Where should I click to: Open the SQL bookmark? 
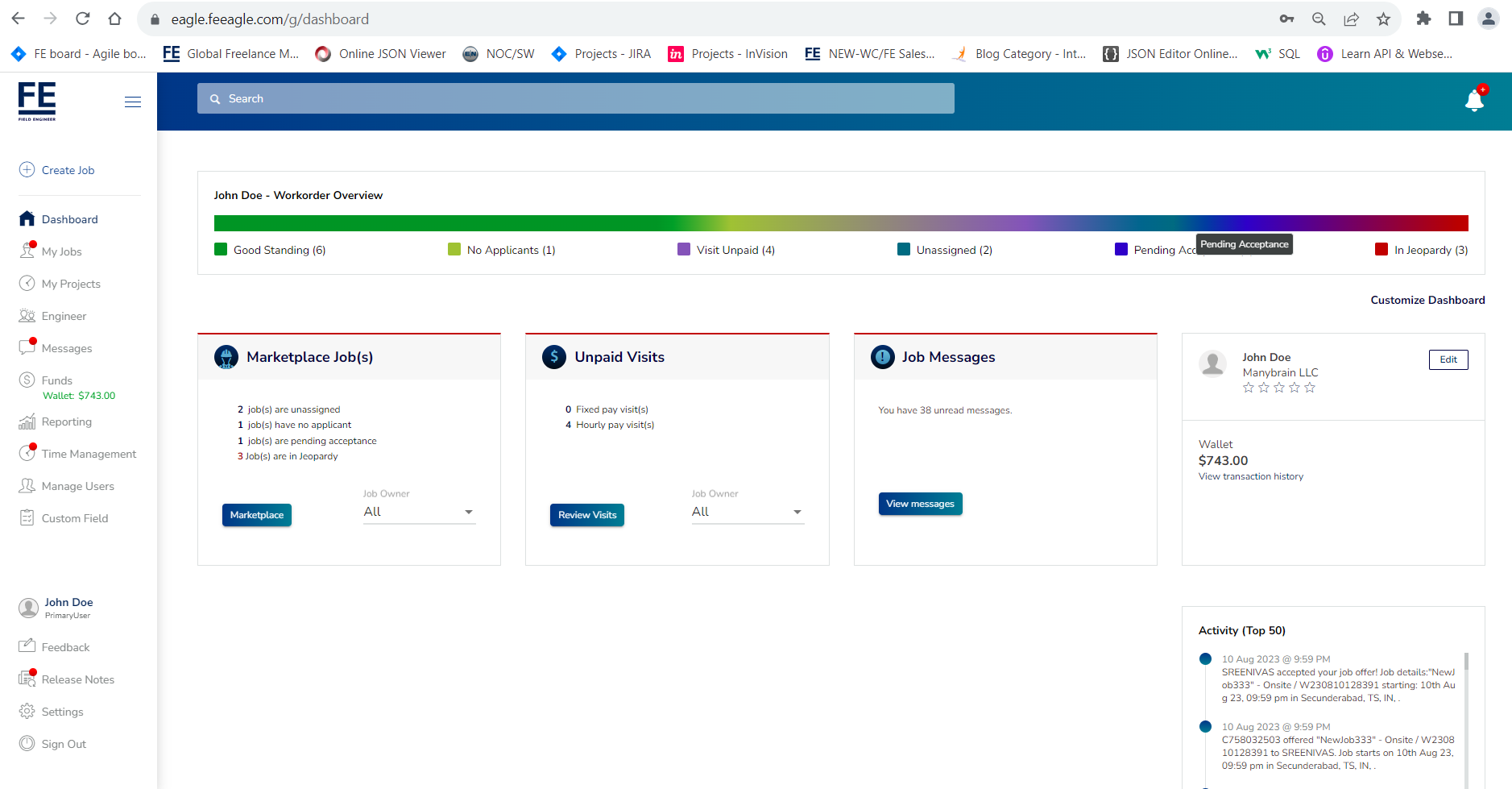[1278, 54]
